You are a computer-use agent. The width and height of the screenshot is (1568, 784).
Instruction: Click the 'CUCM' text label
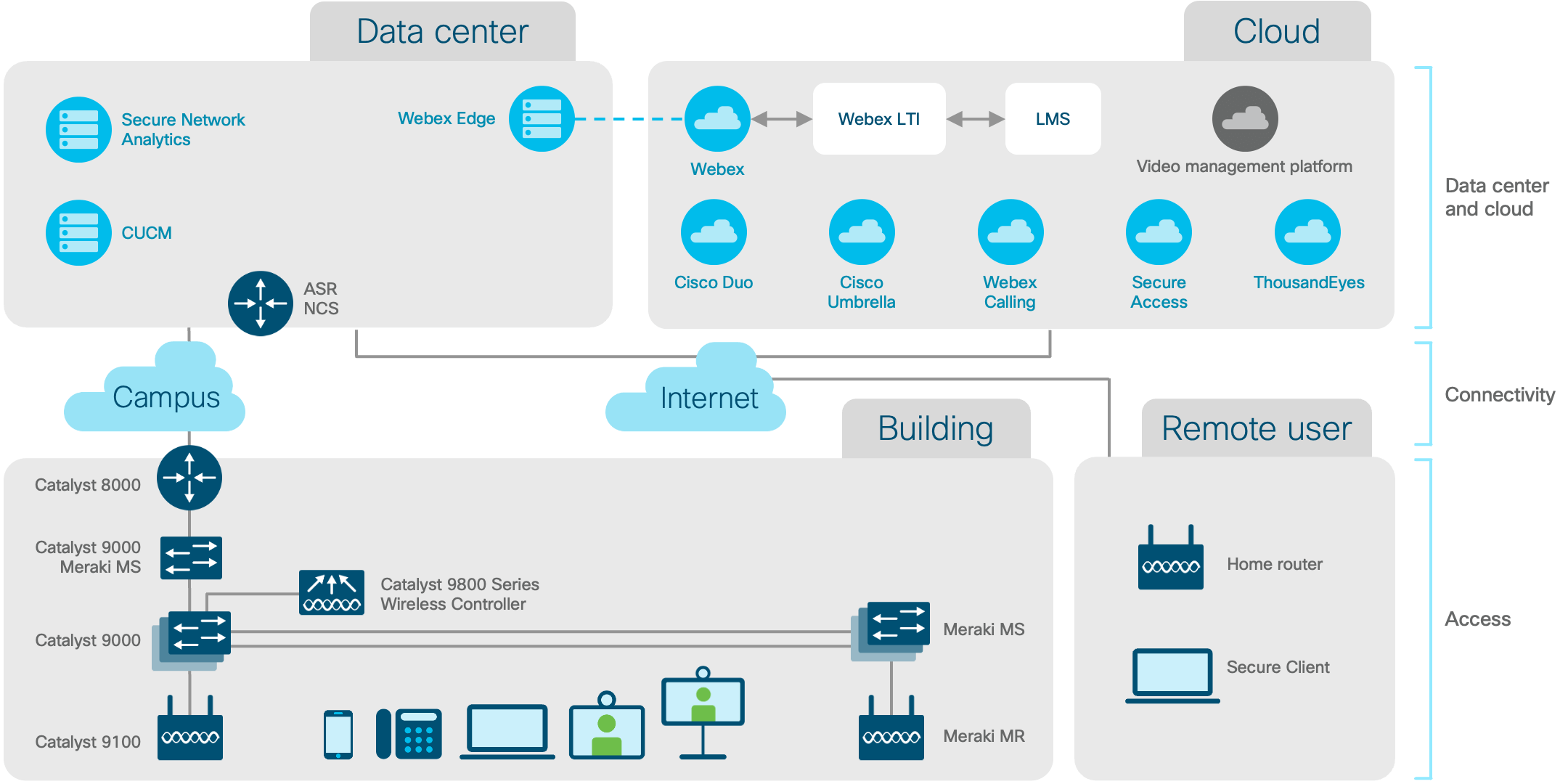147,233
